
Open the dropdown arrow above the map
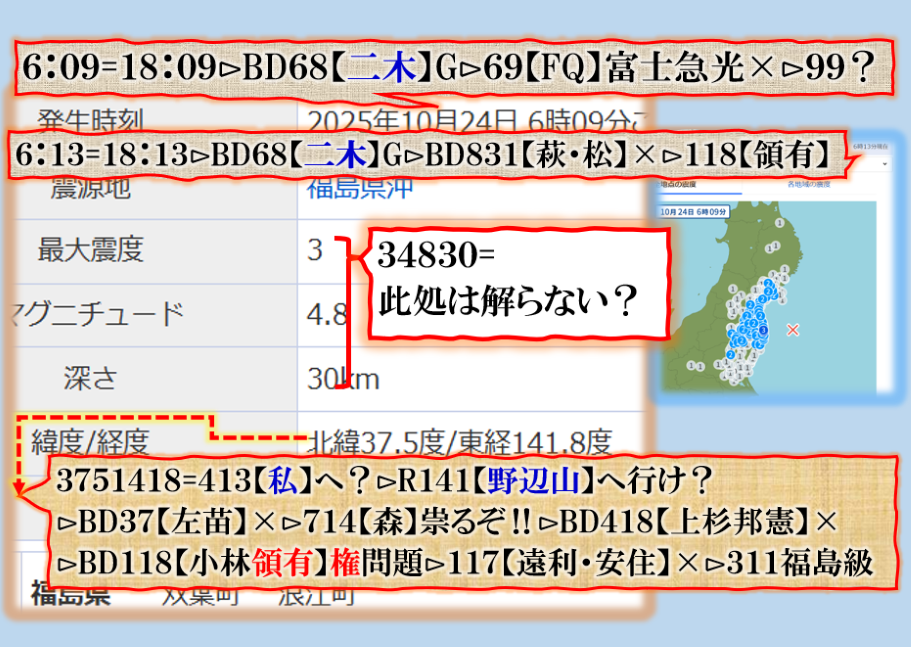tap(886, 162)
